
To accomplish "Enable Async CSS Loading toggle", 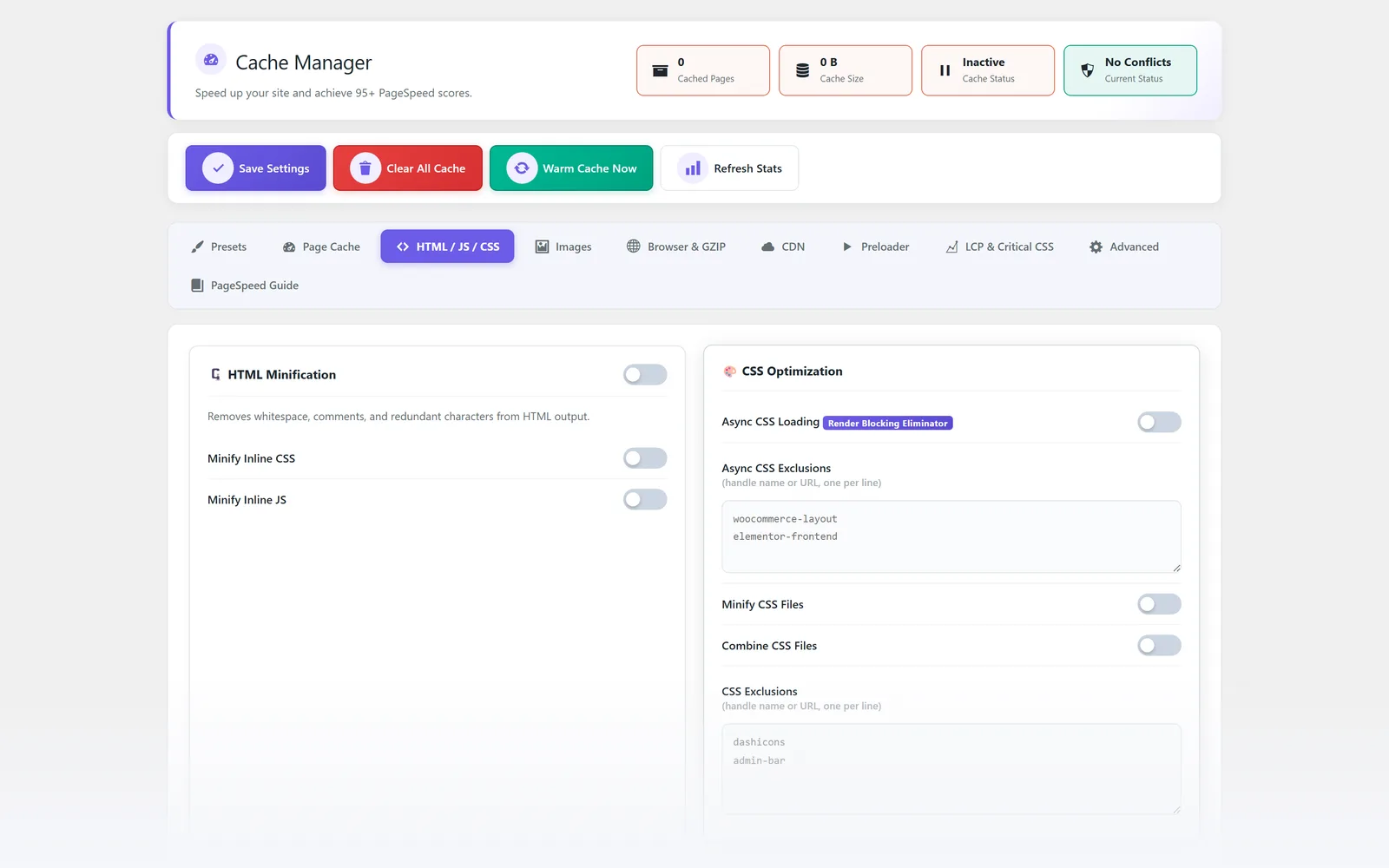I will (1159, 422).
